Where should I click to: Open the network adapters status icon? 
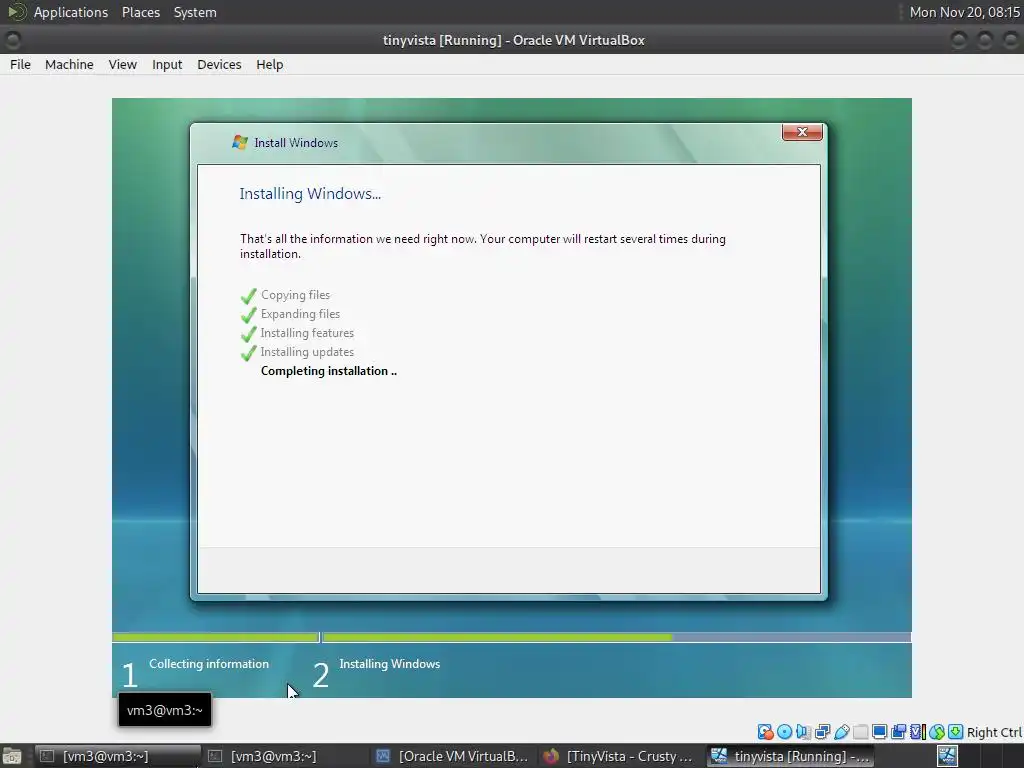(823, 732)
